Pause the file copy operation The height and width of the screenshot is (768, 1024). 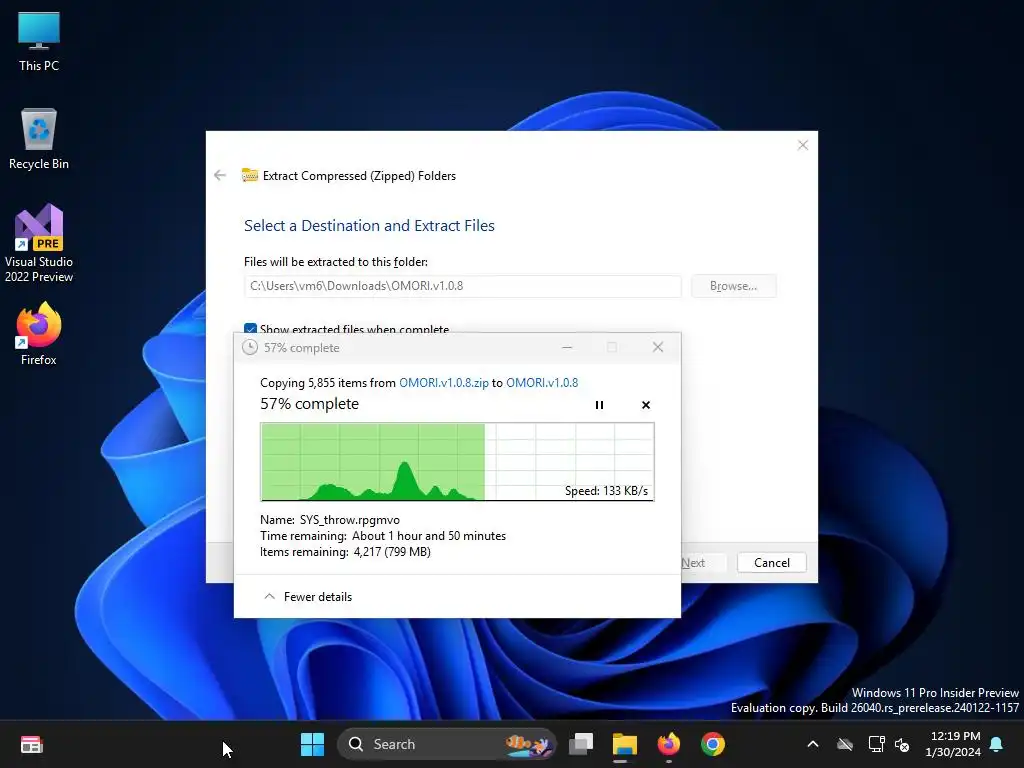(x=600, y=405)
